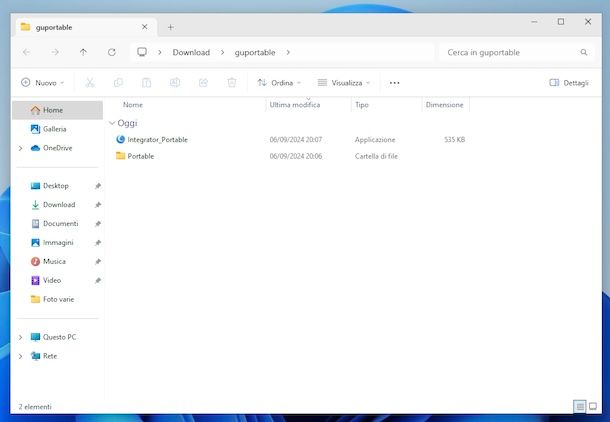Open the Nuovo dropdown menu

click(x=42, y=83)
